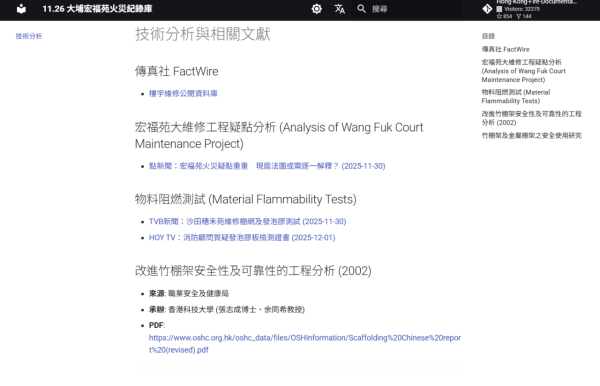The image size is (600, 386).
Task: Click the repository star count
Action: [x=504, y=16]
